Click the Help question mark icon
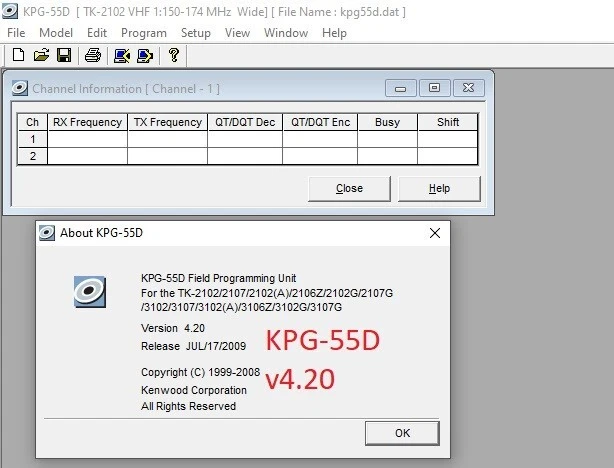The image size is (614, 468). pyautogui.click(x=174, y=55)
